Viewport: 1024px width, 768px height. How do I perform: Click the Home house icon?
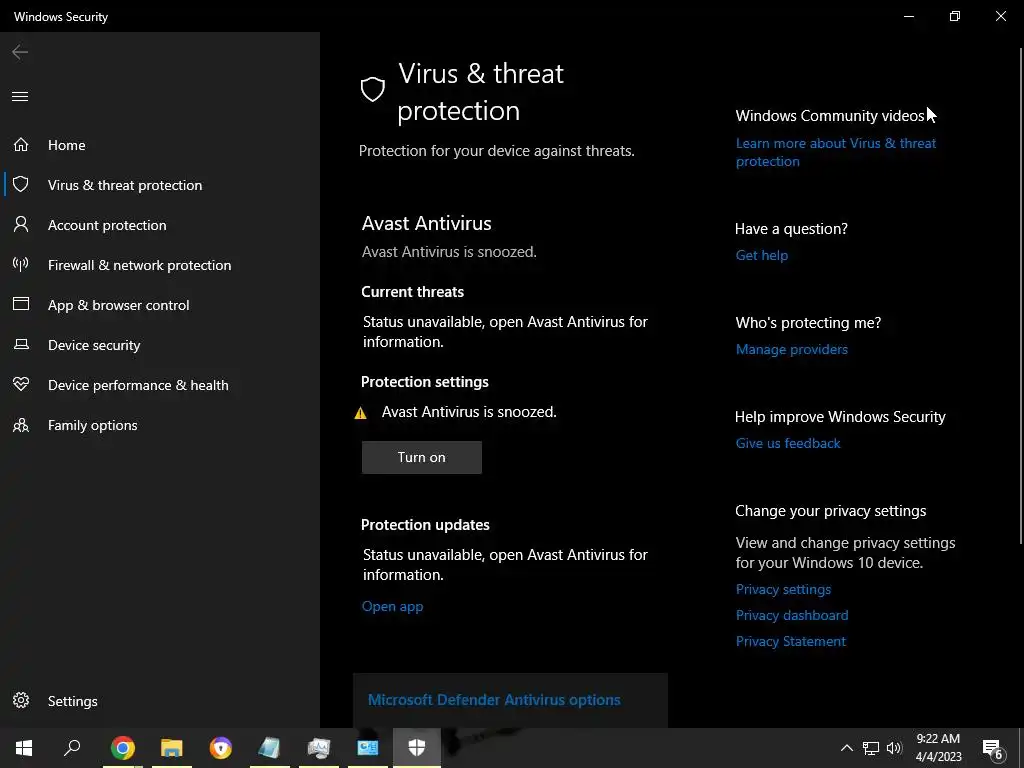(x=21, y=144)
